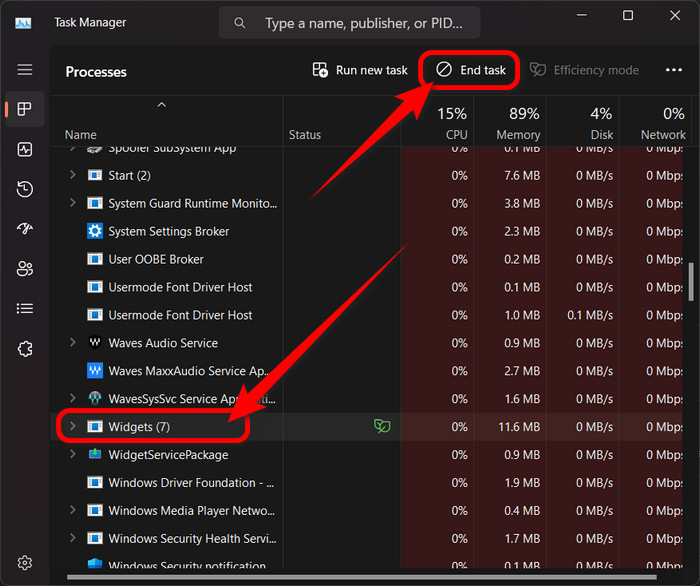
Task: Click the System Guard Runtime Monitor icon
Action: [x=95, y=204]
